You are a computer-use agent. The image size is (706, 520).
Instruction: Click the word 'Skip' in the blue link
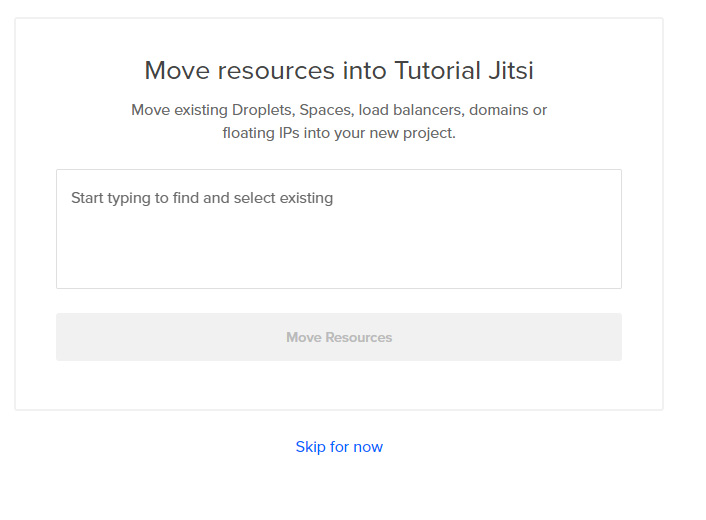point(310,447)
